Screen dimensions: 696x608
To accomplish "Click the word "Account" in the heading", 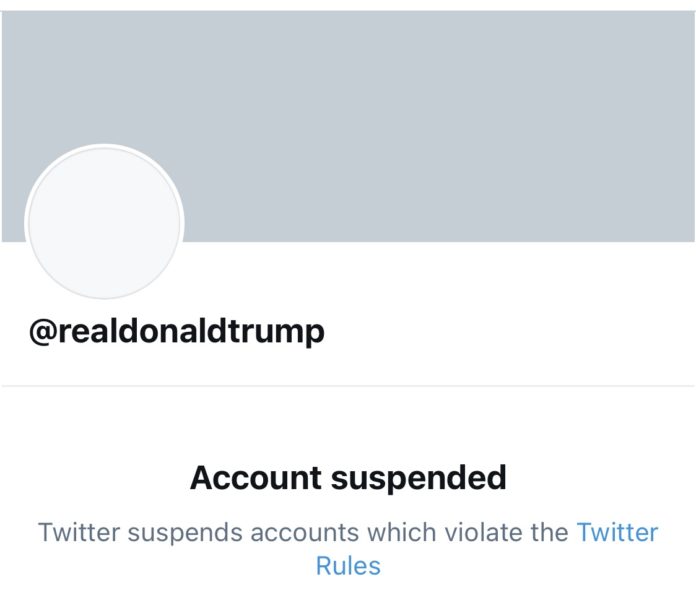I will pyautogui.click(x=256, y=478).
